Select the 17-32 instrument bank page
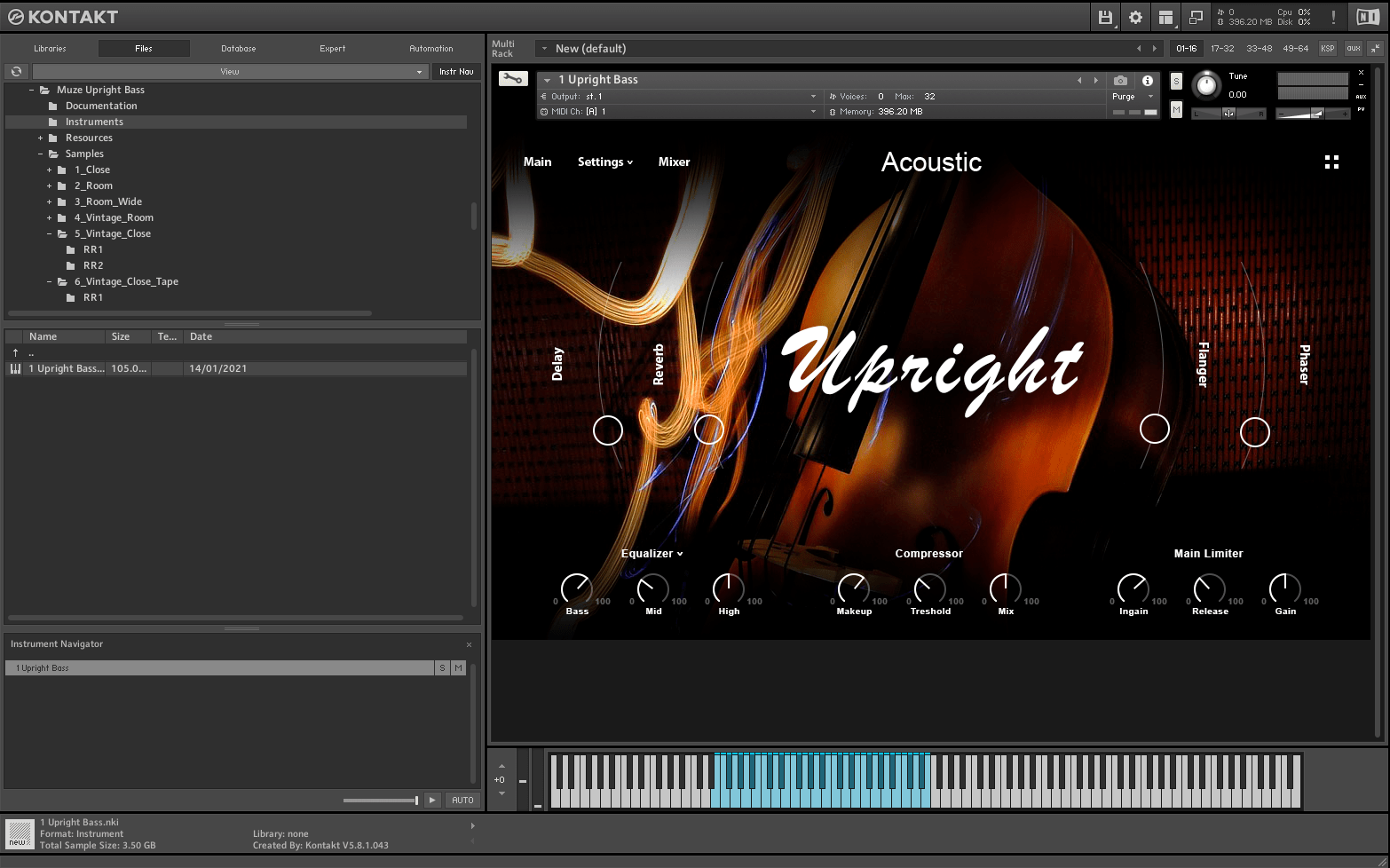The width and height of the screenshot is (1390, 868). coord(1221,48)
